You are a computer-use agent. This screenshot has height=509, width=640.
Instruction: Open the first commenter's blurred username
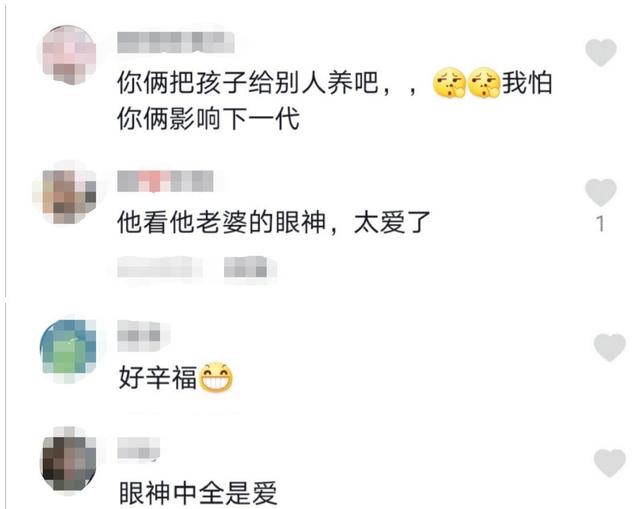[x=176, y=42]
